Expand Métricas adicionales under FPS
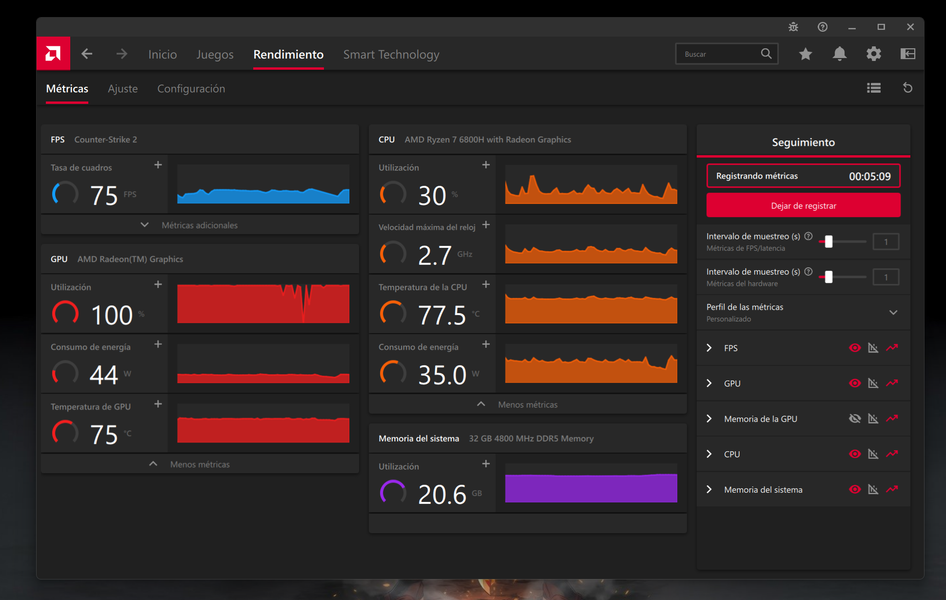946x600 pixels. pos(199,225)
